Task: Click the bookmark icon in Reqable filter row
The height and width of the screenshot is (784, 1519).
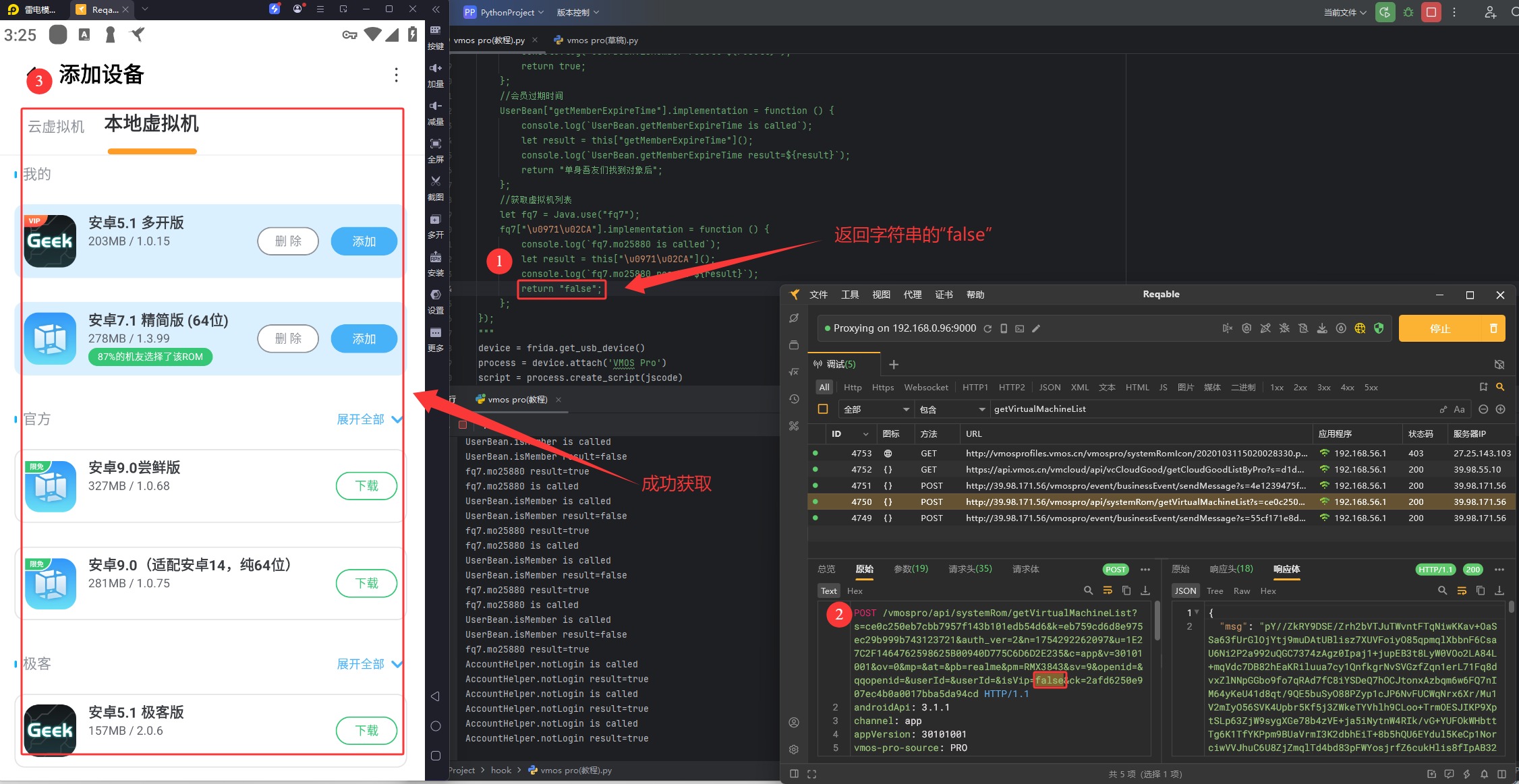Action: 1483,387
